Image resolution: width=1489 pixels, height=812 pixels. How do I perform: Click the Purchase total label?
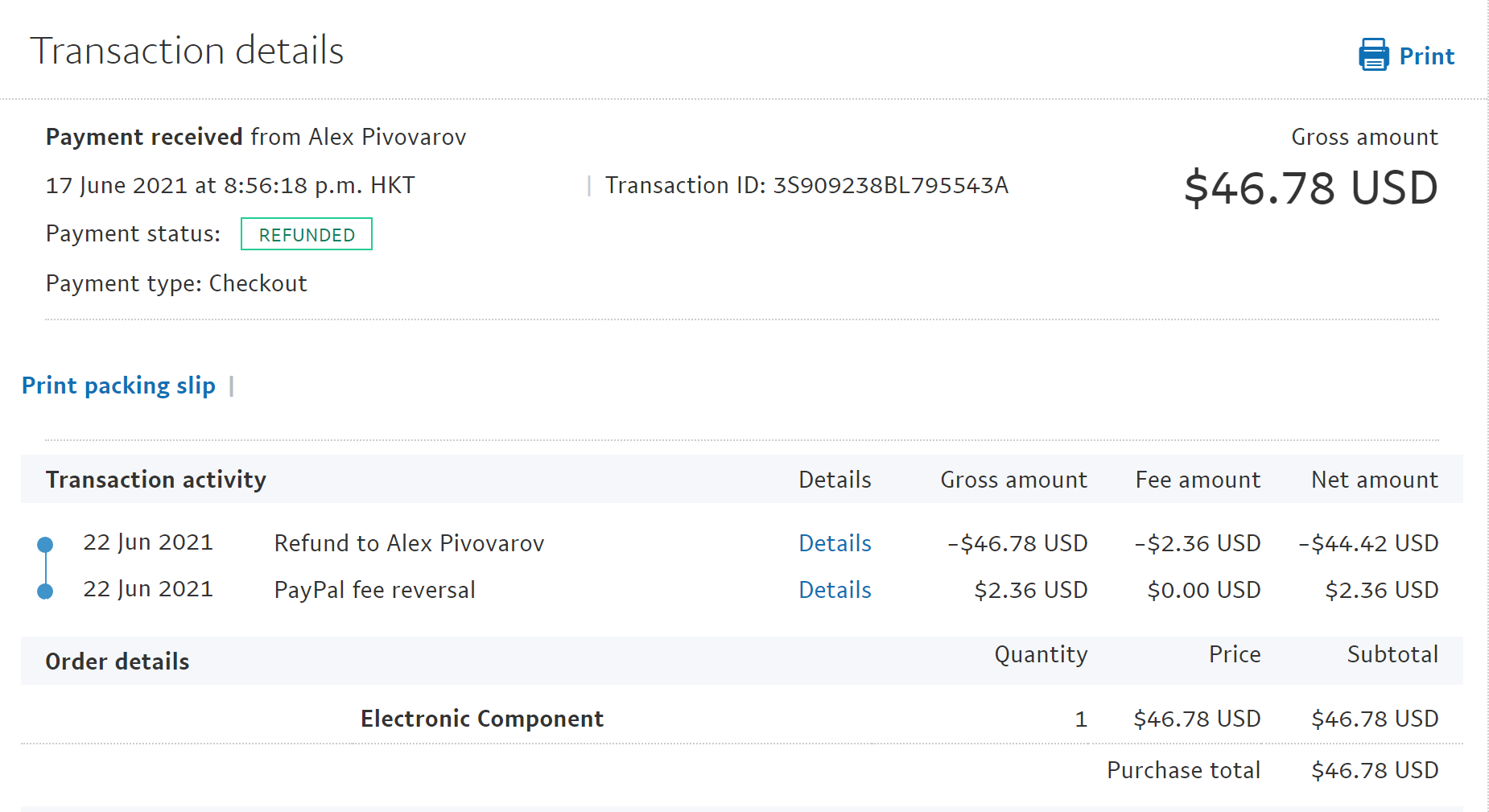pos(1183,770)
